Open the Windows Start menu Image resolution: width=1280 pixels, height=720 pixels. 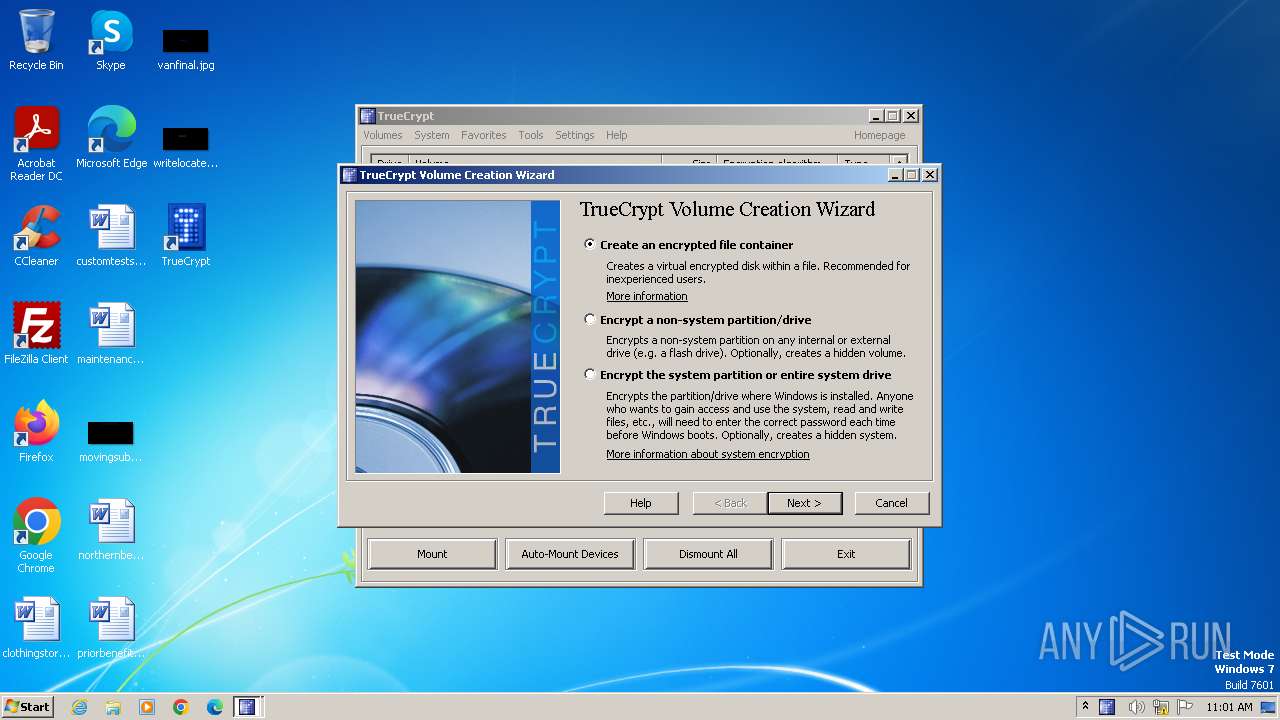pyautogui.click(x=27, y=707)
